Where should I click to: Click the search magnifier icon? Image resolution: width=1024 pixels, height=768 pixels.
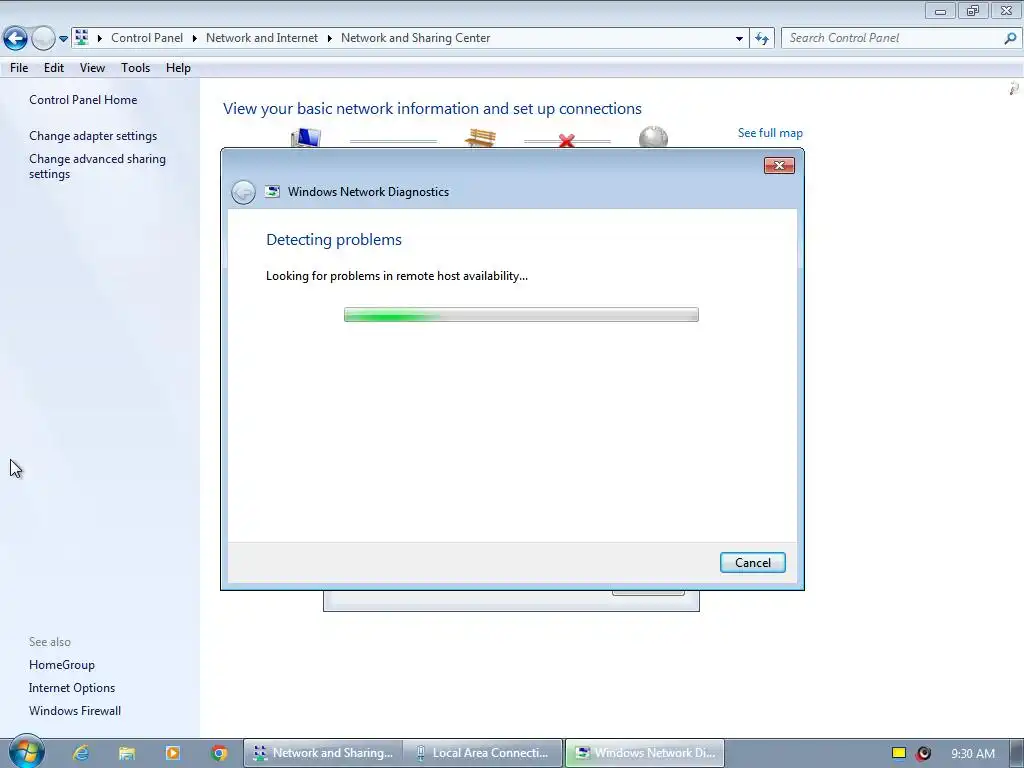coord(1010,39)
